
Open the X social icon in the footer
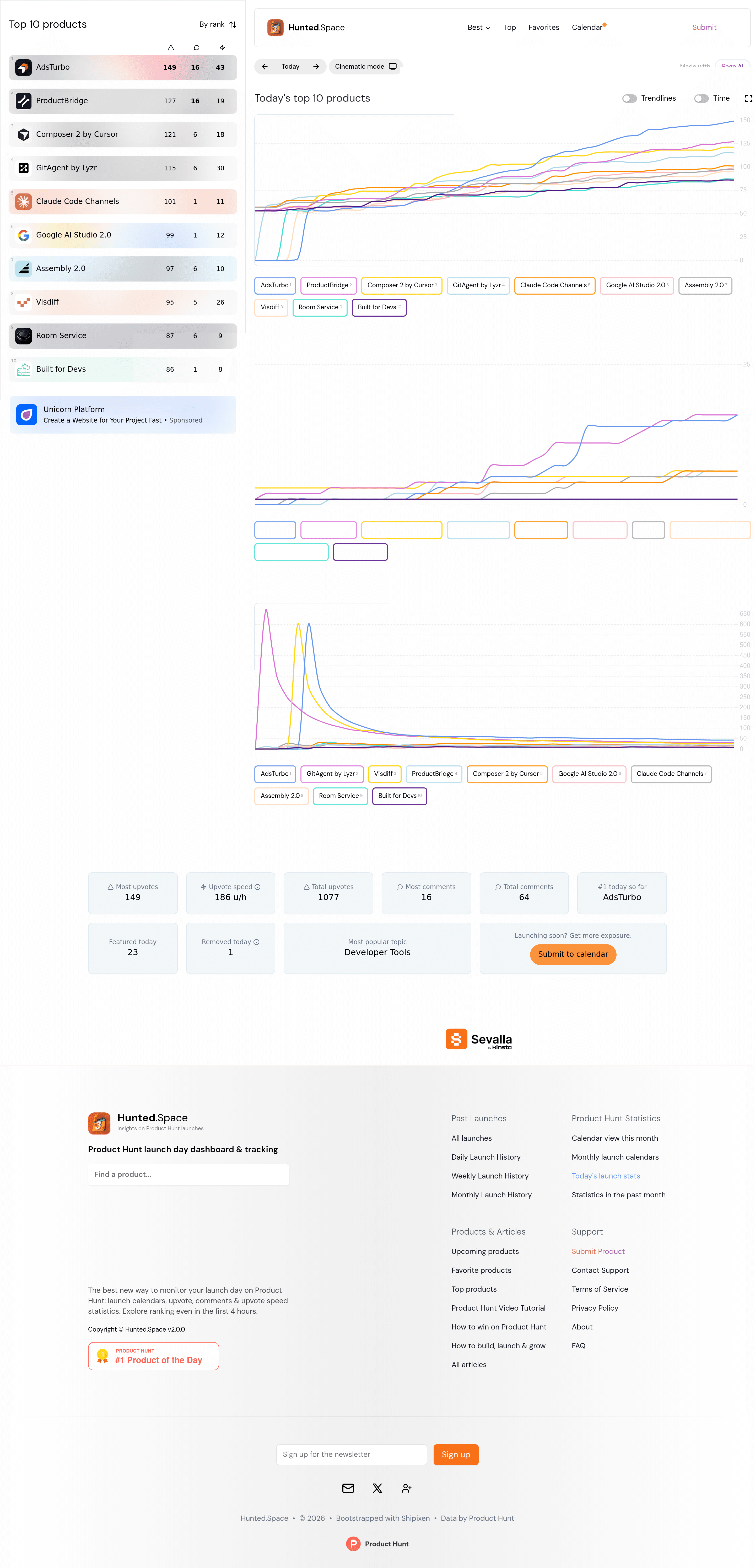point(377,1488)
